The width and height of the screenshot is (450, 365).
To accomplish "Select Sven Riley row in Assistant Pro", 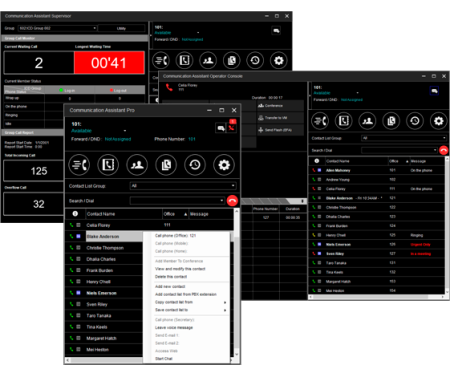I will pyautogui.click(x=104, y=304).
